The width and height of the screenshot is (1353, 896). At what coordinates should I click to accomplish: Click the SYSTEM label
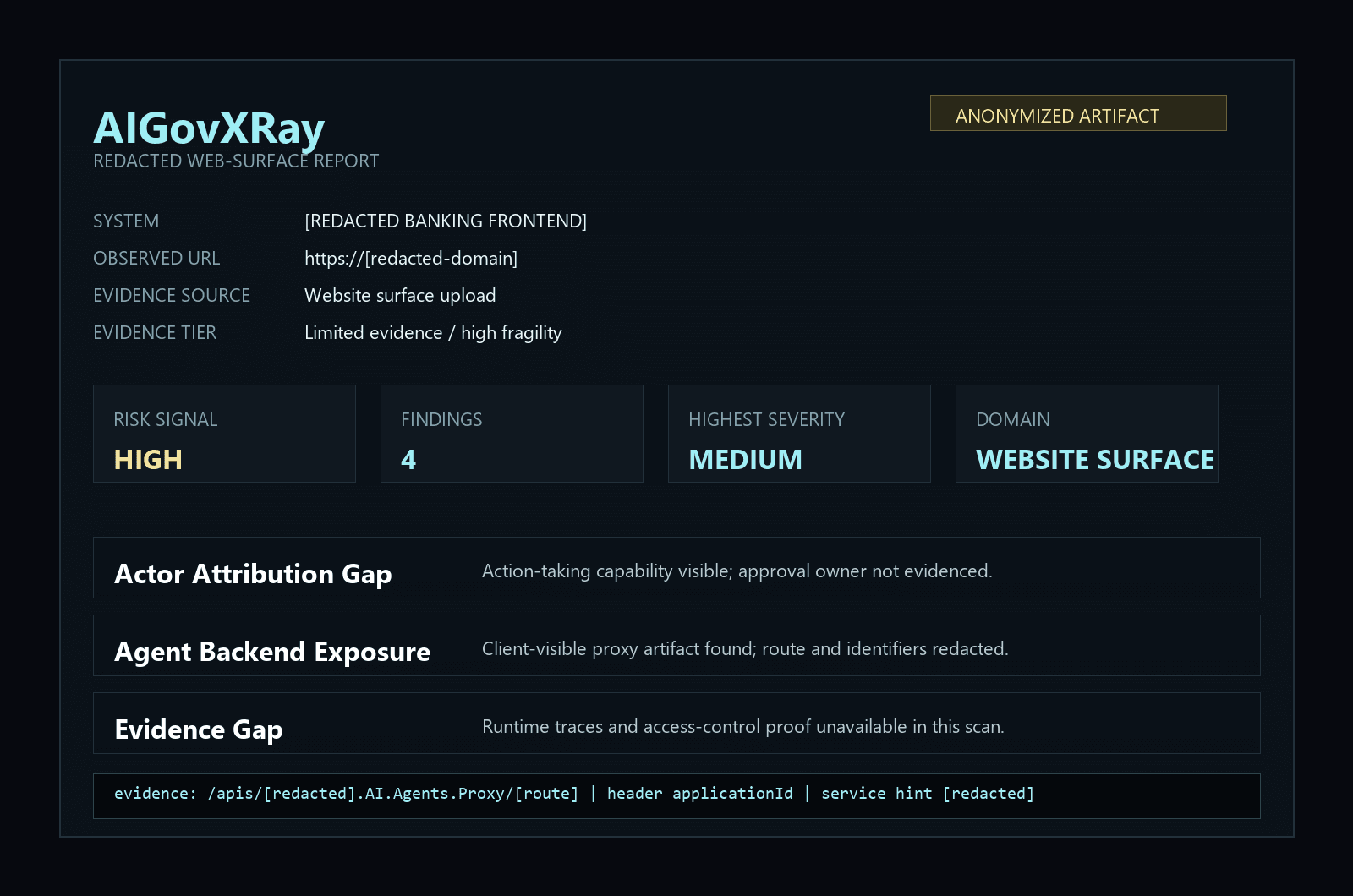pos(126,221)
